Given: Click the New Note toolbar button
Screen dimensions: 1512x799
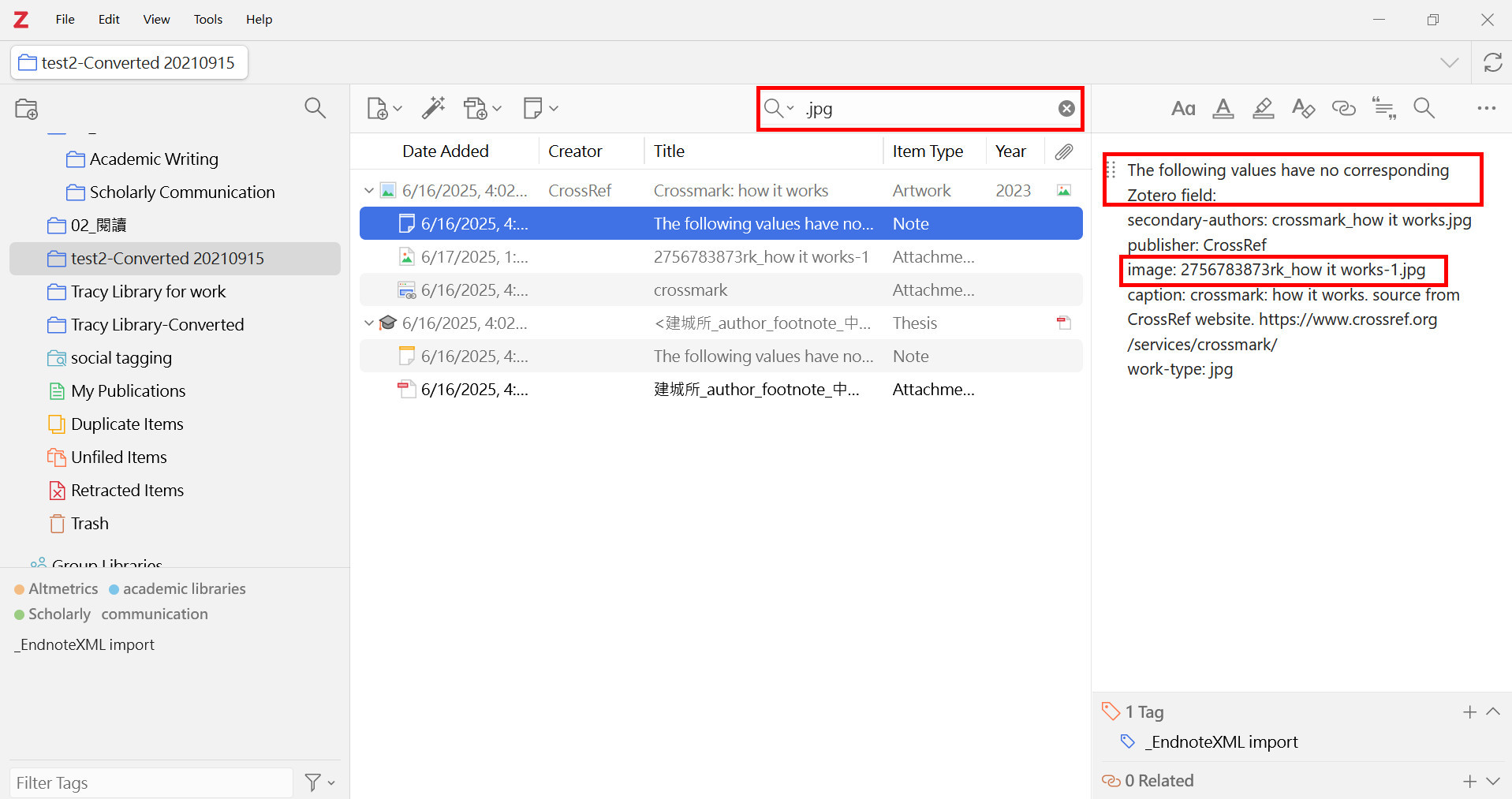Looking at the screenshot, I should pyautogui.click(x=540, y=108).
